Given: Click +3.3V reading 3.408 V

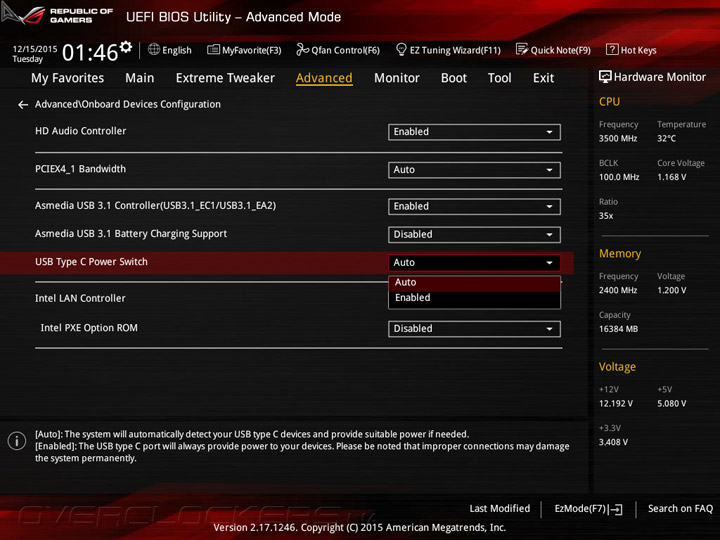Looking at the screenshot, I should [x=613, y=443].
